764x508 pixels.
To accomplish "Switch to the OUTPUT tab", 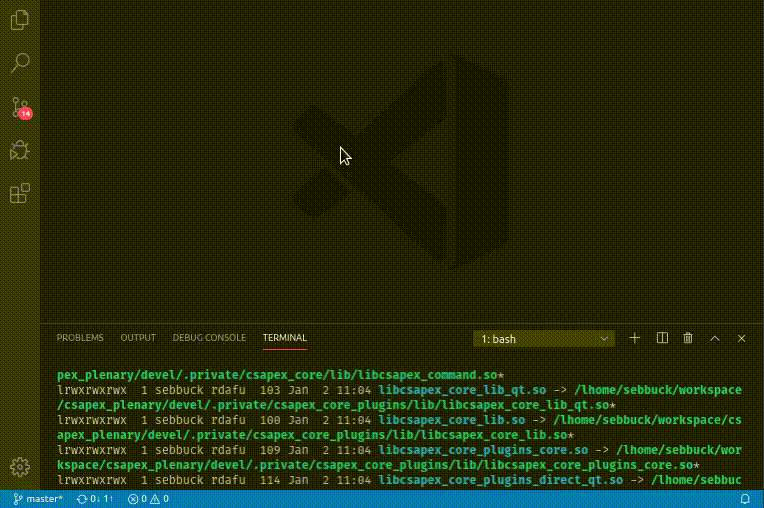I will [138, 338].
